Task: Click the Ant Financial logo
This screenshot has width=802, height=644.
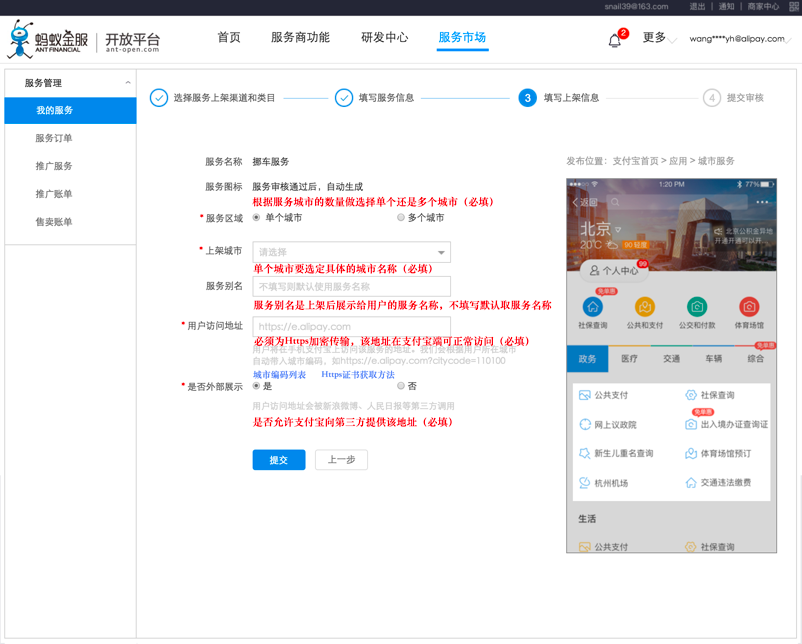Action: [x=47, y=39]
